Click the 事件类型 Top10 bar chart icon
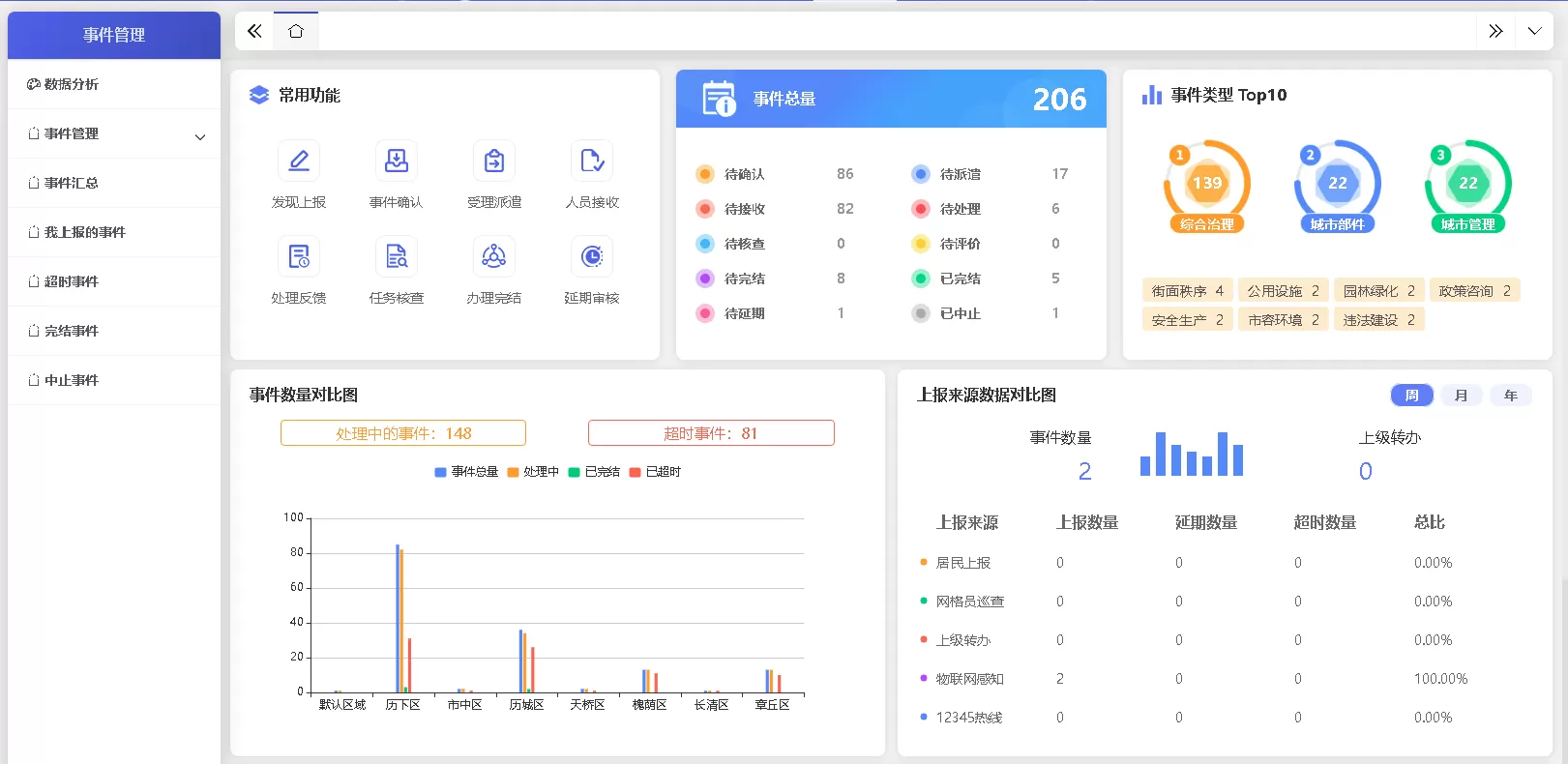 tap(1151, 95)
